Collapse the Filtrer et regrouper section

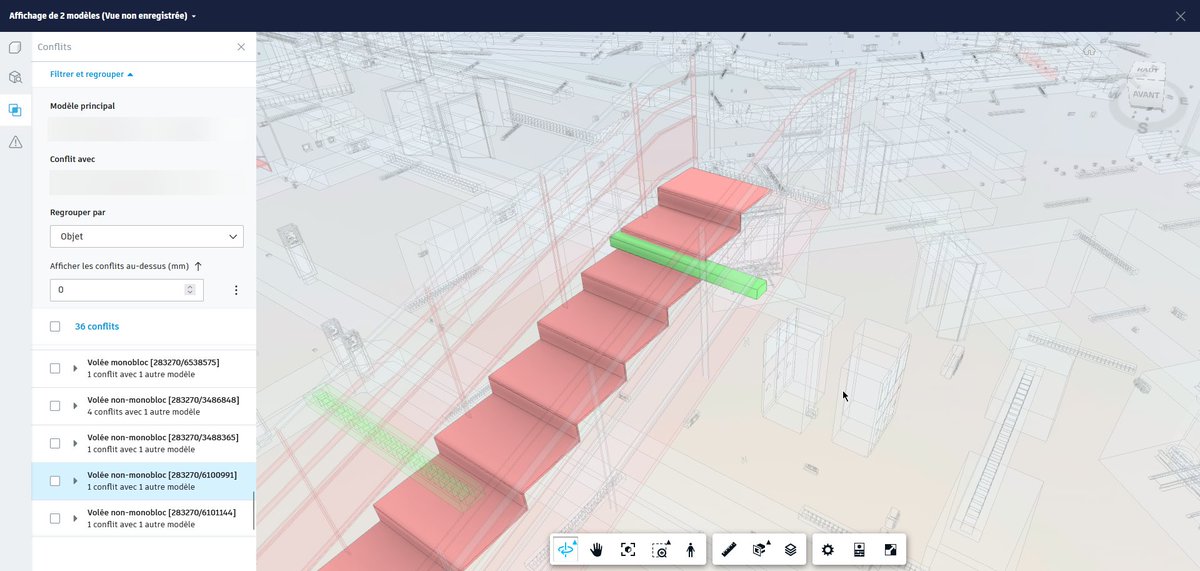coord(91,74)
